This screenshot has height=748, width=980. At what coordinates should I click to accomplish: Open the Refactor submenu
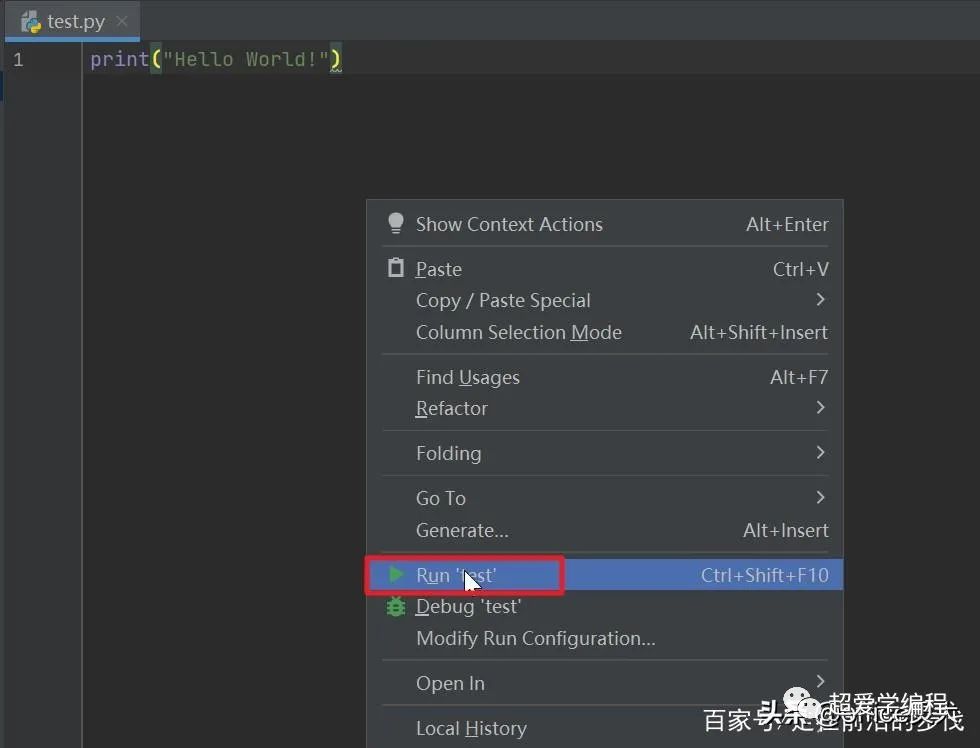pyautogui.click(x=604, y=408)
